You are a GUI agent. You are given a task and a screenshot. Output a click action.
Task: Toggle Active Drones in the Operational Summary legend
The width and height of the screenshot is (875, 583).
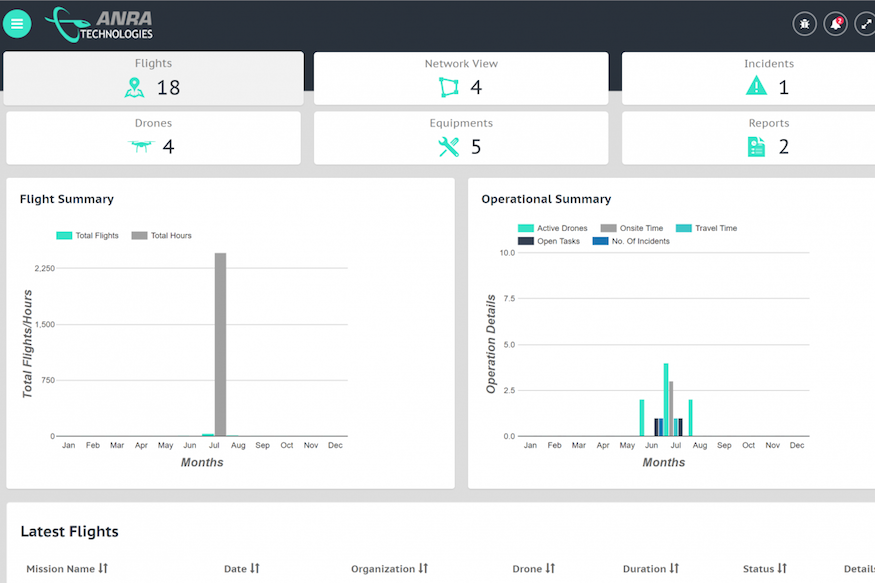(x=553, y=228)
